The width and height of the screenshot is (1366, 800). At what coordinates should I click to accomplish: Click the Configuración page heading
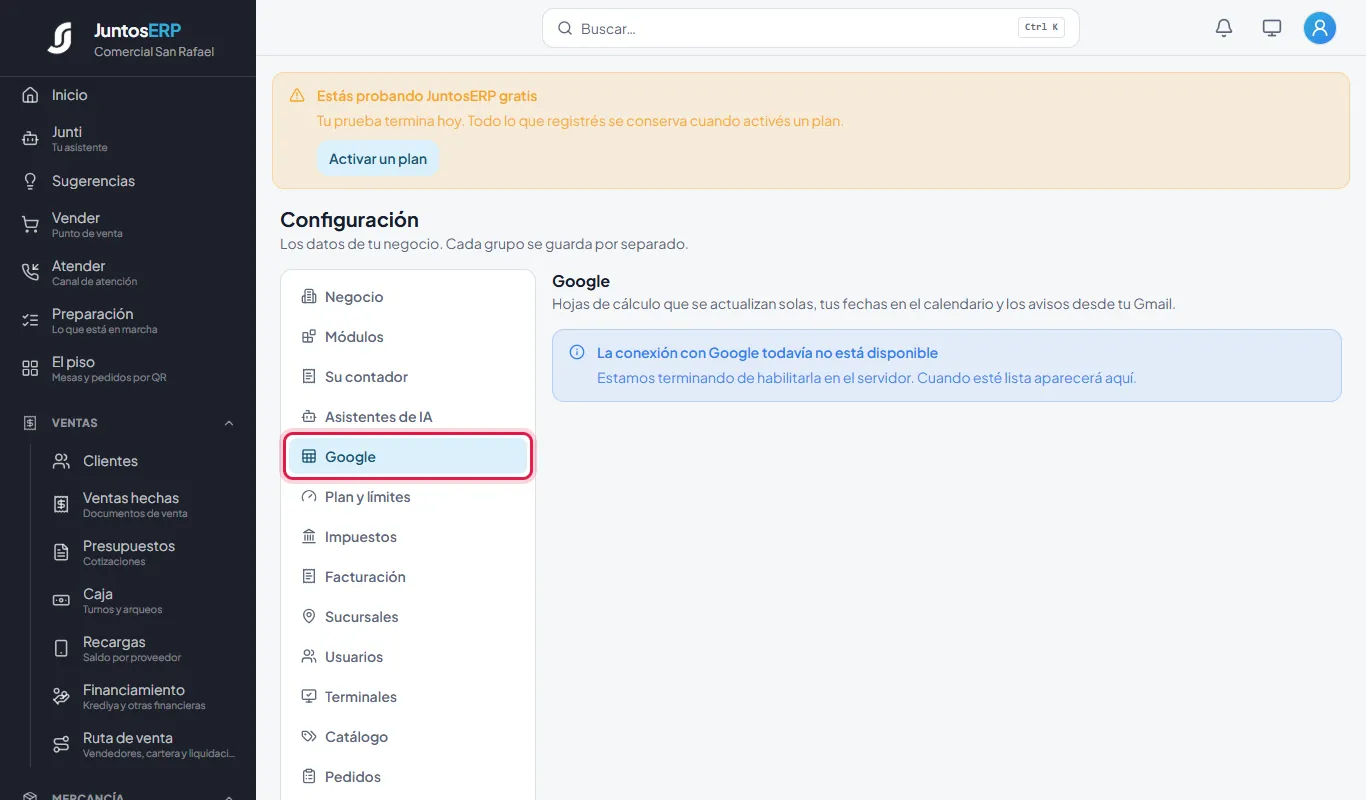pyautogui.click(x=349, y=220)
